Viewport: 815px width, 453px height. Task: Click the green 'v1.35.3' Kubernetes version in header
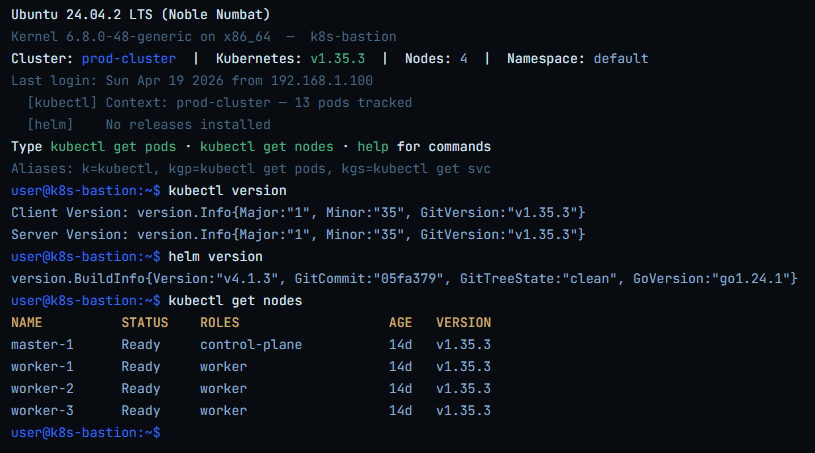338,59
